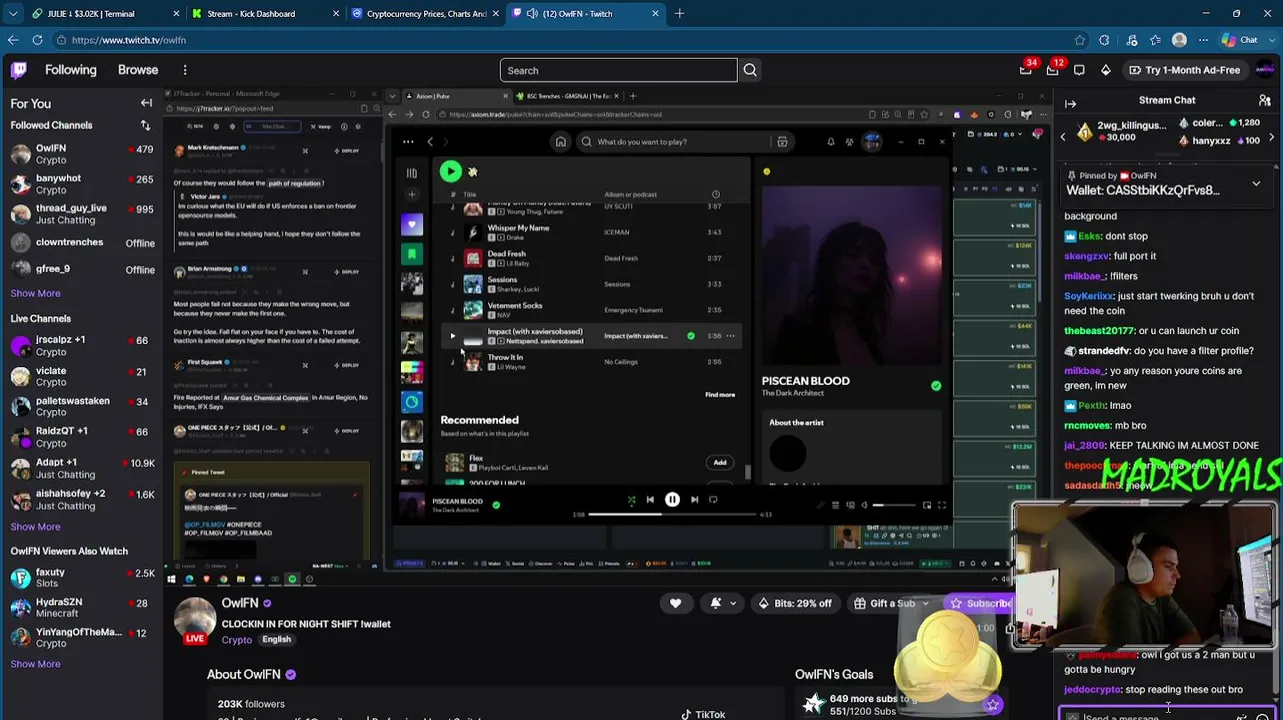Viewport: 1283px width, 720px height.
Task: Open the Windows Start button in the stream
Action: tap(171, 579)
